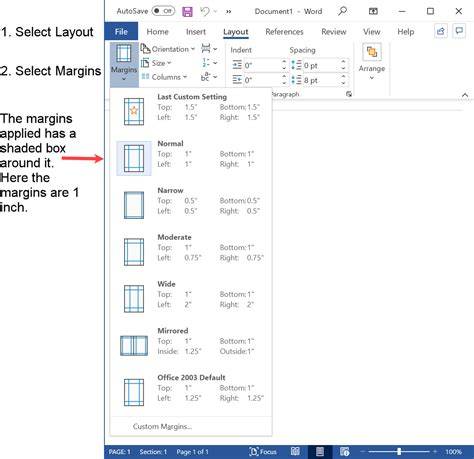
Task: Expand the Quick Access Toolbar overflow chevrons
Action: pyautogui.click(x=228, y=12)
